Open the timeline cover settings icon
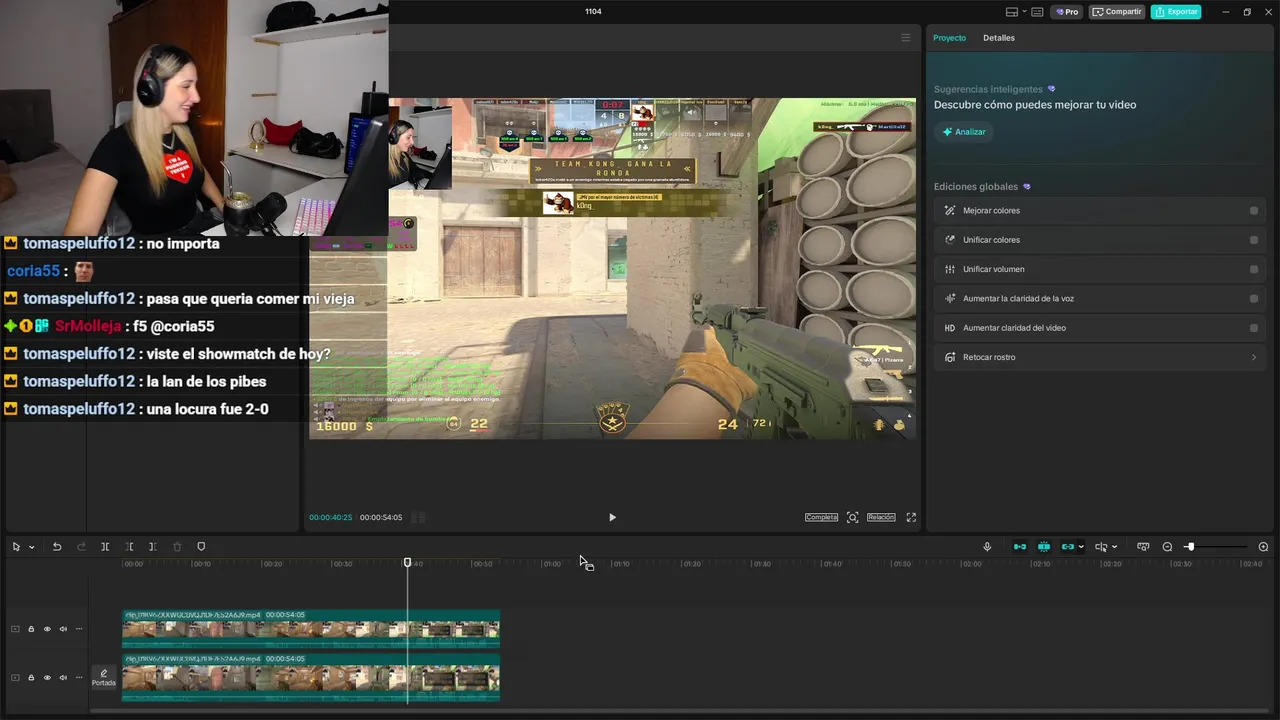Image resolution: width=1280 pixels, height=720 pixels. click(x=1143, y=547)
